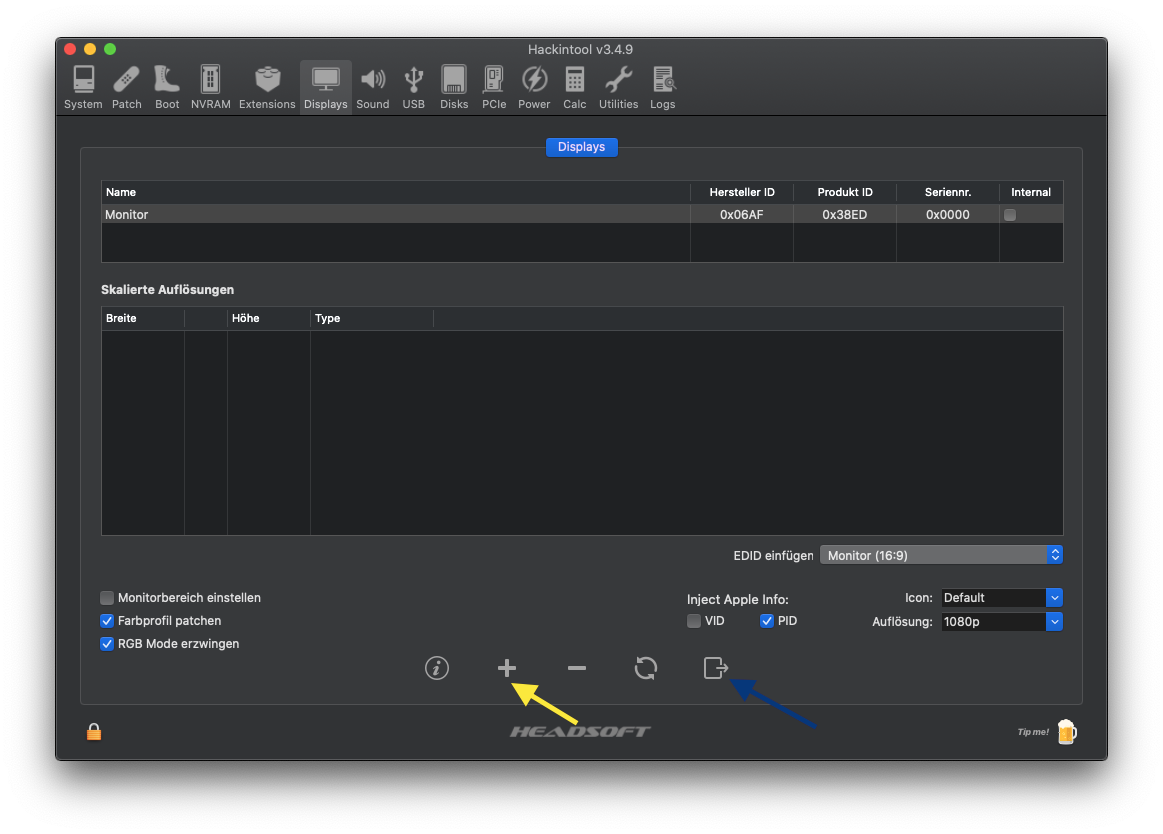Image resolution: width=1163 pixels, height=834 pixels.
Task: Select the Monitor row
Action: (x=582, y=214)
